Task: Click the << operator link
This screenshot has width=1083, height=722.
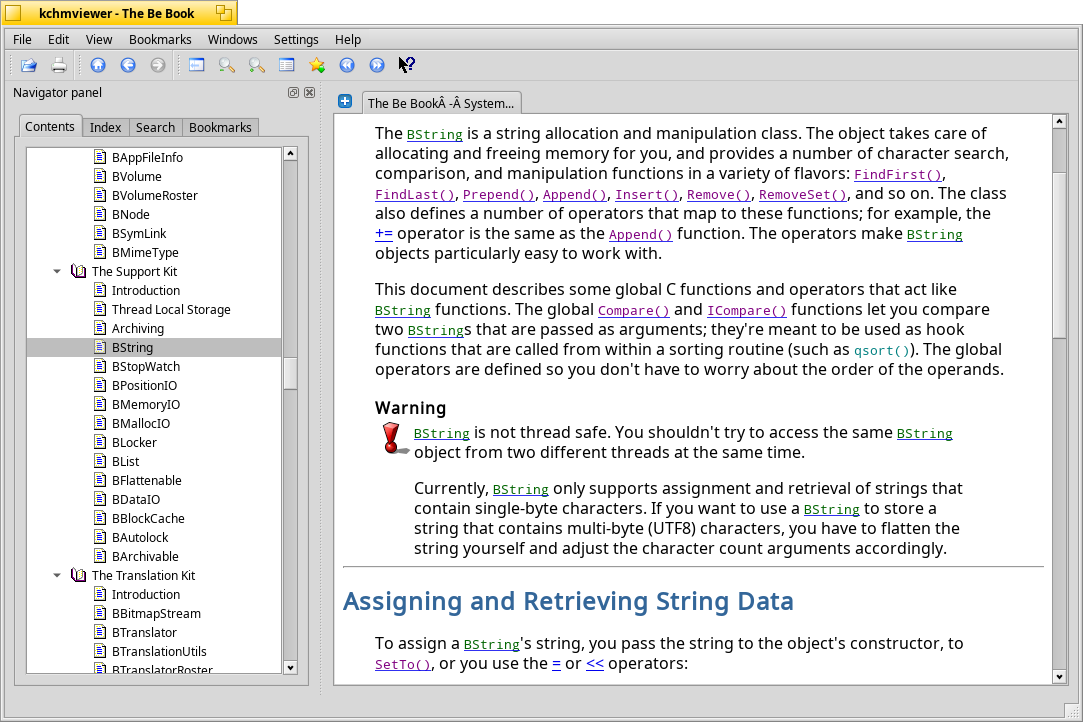Action: pyautogui.click(x=595, y=664)
